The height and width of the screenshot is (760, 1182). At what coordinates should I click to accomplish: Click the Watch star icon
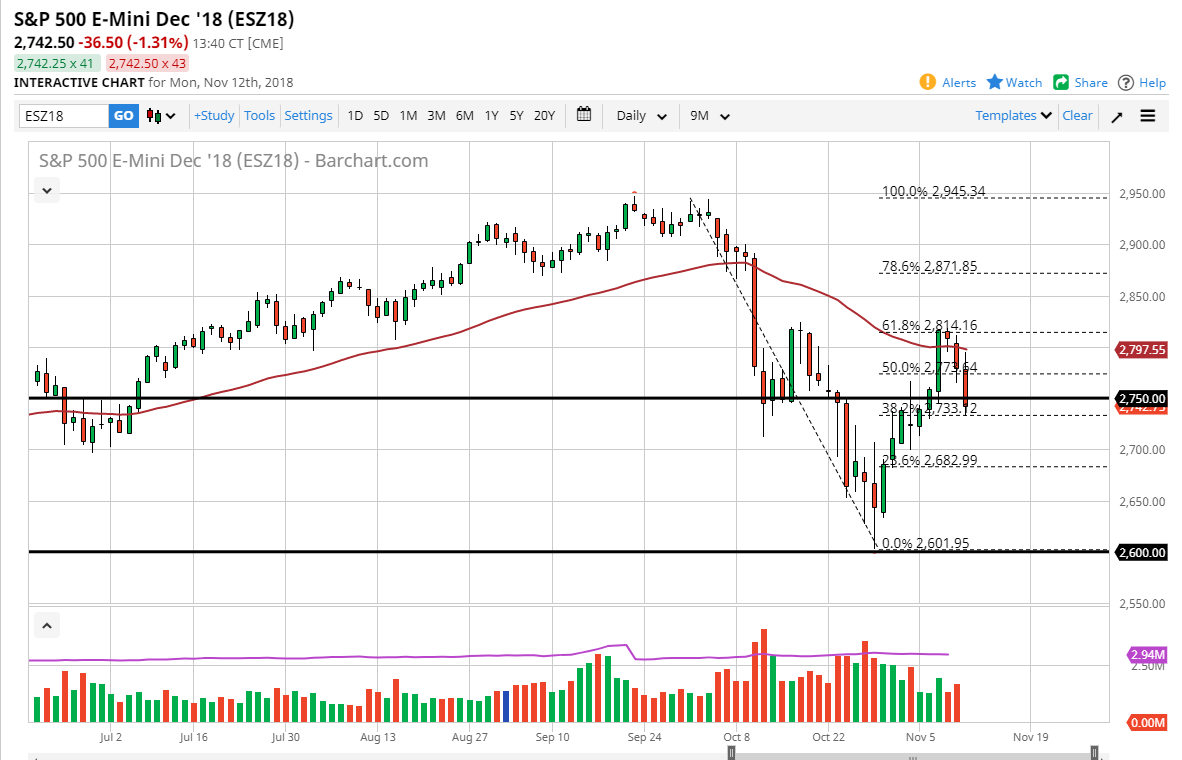pos(995,82)
